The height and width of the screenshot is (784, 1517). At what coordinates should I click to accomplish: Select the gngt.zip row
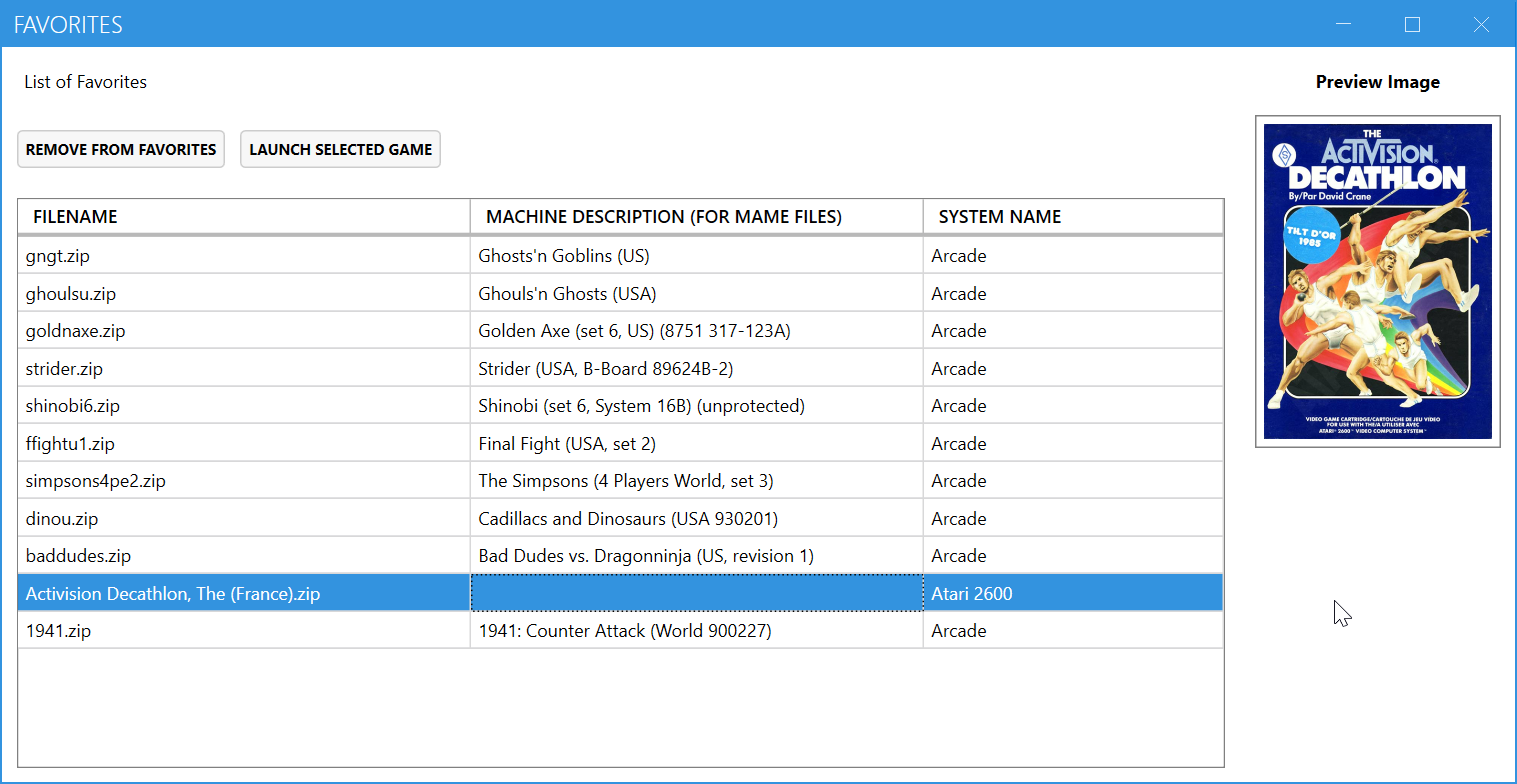[620, 256]
